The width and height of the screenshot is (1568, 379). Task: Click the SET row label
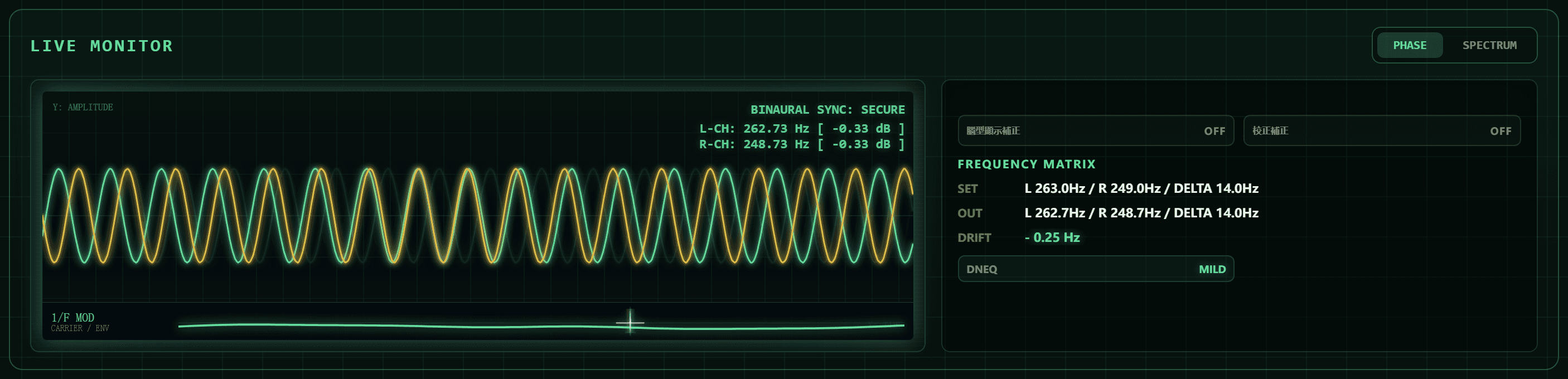coord(967,188)
